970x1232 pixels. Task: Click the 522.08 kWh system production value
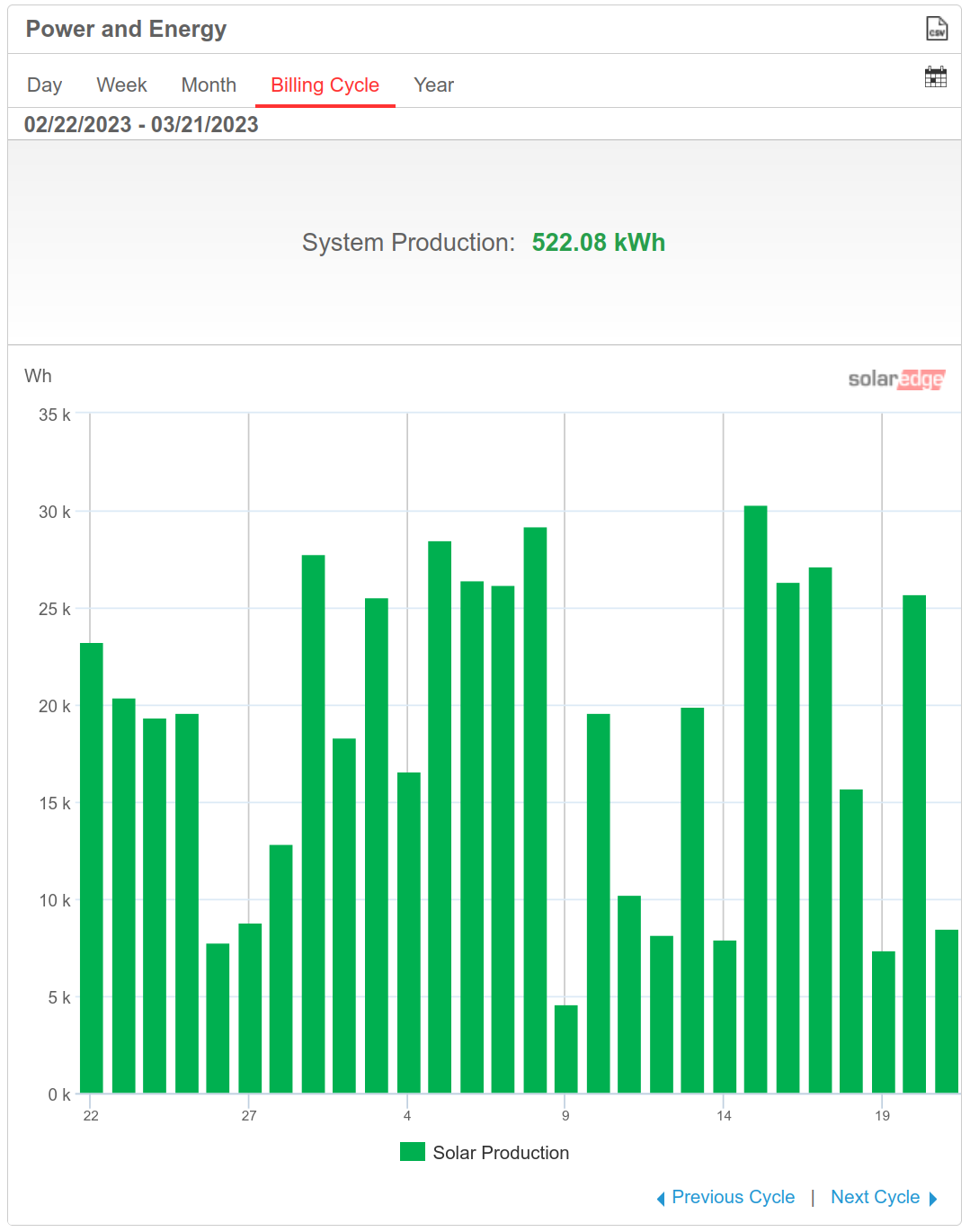point(598,243)
